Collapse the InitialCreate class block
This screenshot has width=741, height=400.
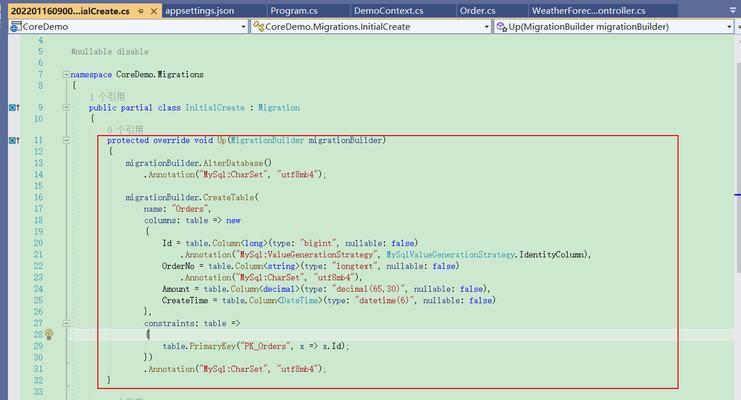coord(66,107)
